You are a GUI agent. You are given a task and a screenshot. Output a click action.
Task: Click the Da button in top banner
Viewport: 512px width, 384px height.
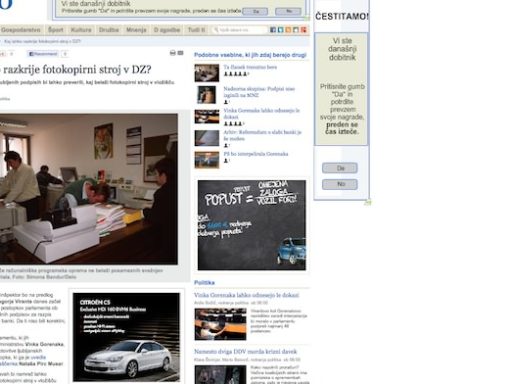255,11
